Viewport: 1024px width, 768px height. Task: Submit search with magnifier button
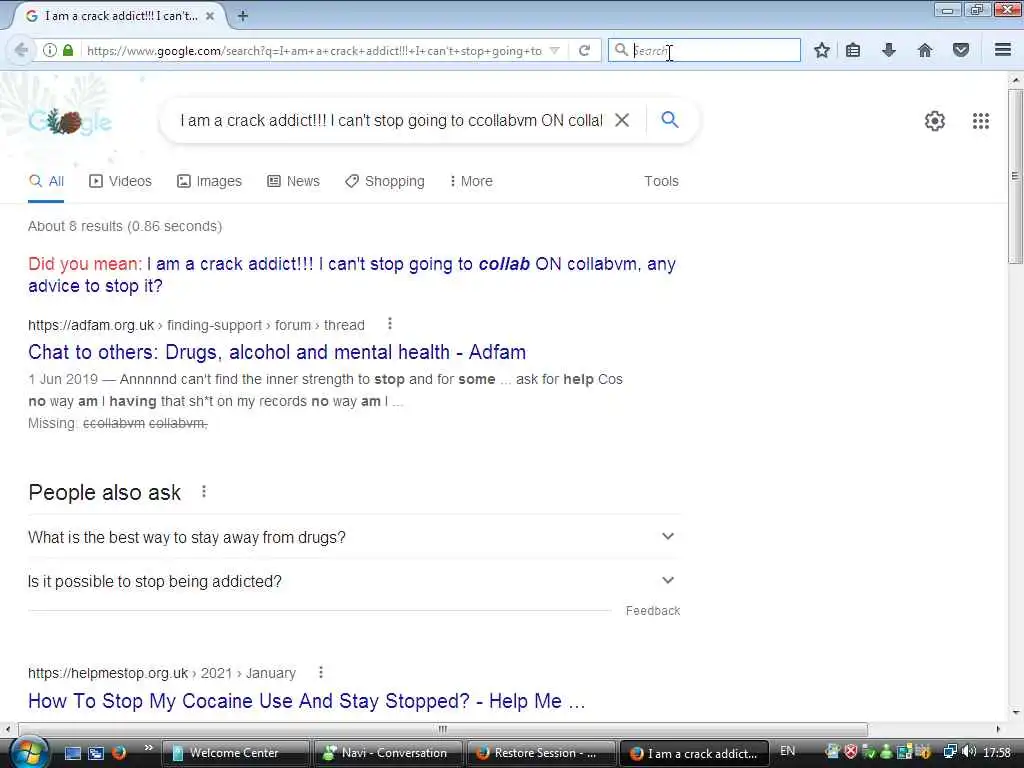point(670,120)
